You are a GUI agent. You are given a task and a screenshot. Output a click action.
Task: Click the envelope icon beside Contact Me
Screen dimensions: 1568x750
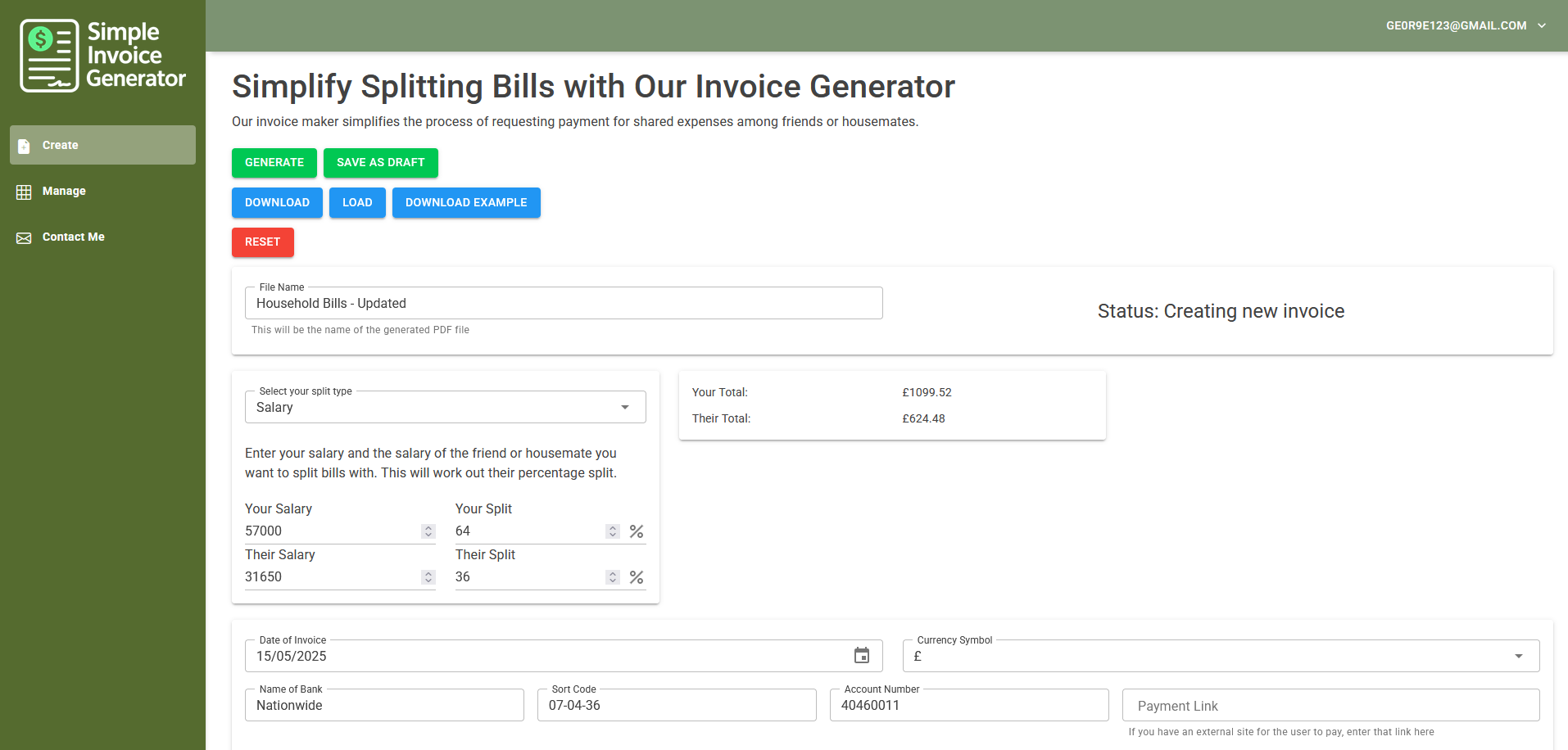coord(24,237)
